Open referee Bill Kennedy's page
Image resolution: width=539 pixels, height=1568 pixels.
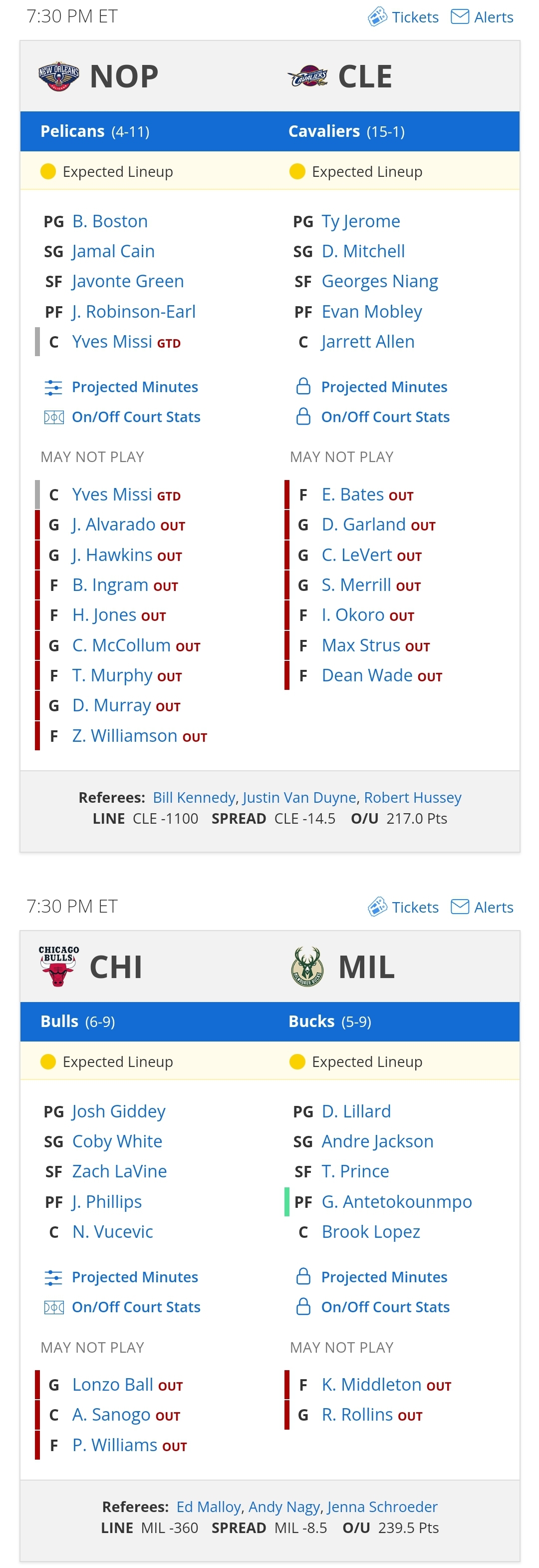point(194,797)
